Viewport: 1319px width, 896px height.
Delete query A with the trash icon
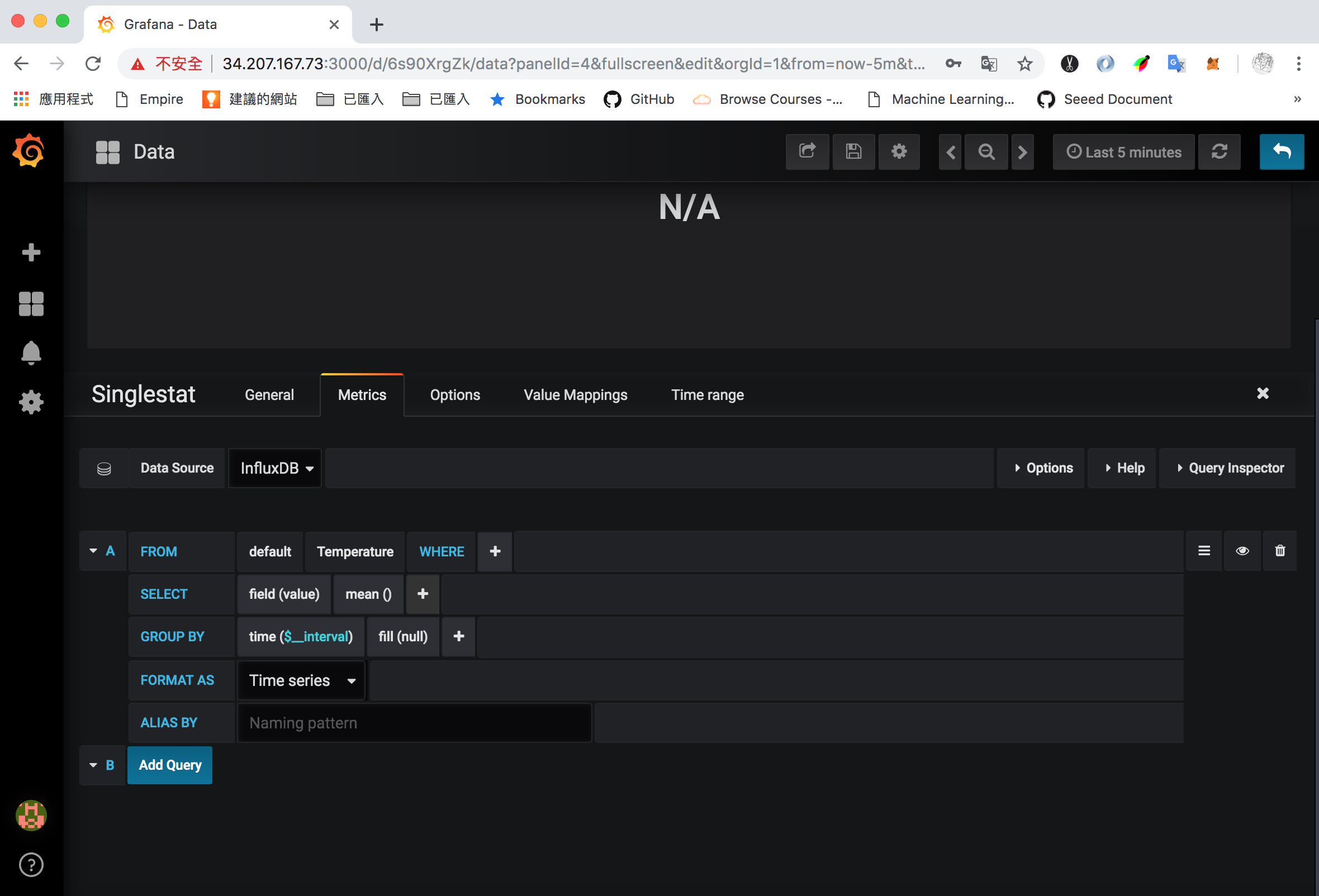coord(1280,551)
